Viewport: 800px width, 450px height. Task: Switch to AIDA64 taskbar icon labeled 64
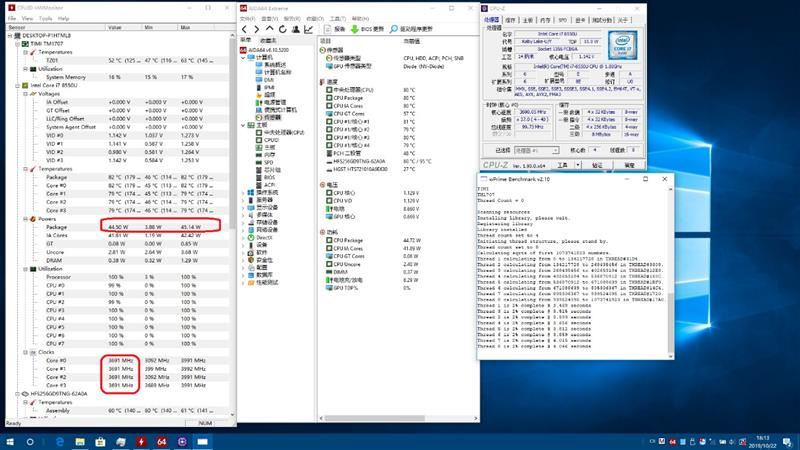(162, 442)
